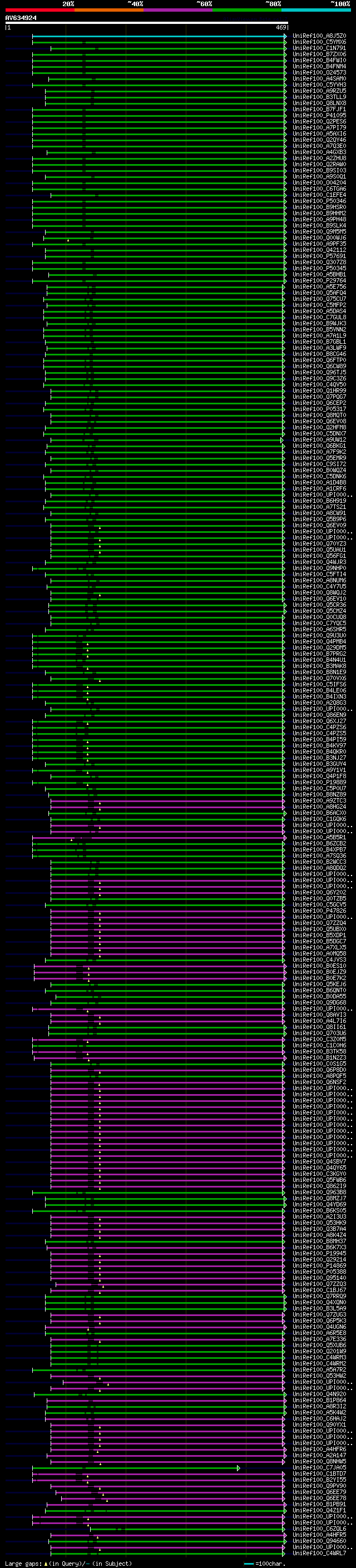Select hit label UniRef100_A4SAM0
Image resolution: width=356 pixels, height=1568 pixels.
pos(319,78)
